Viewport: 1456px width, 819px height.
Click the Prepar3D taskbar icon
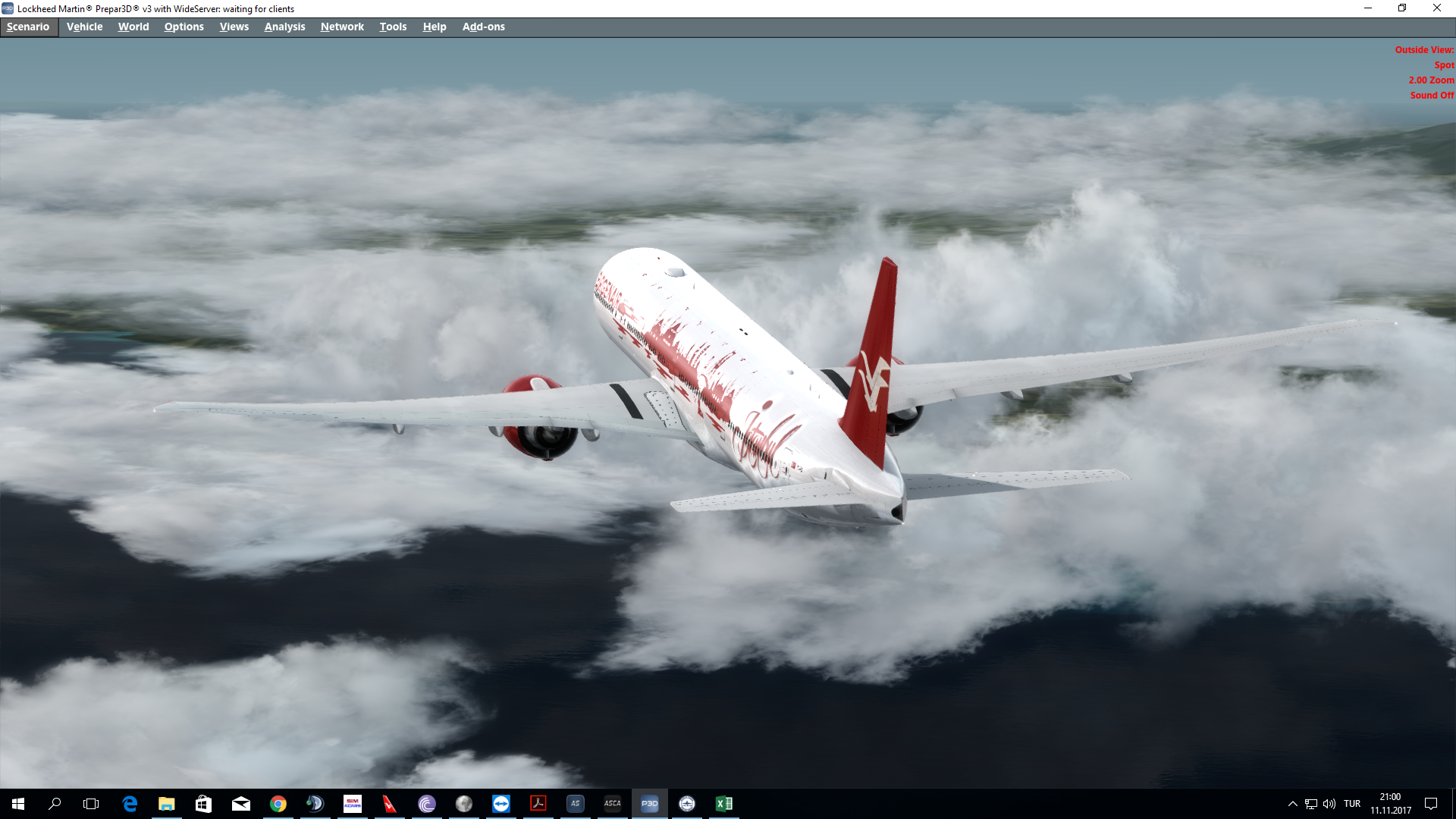649,804
